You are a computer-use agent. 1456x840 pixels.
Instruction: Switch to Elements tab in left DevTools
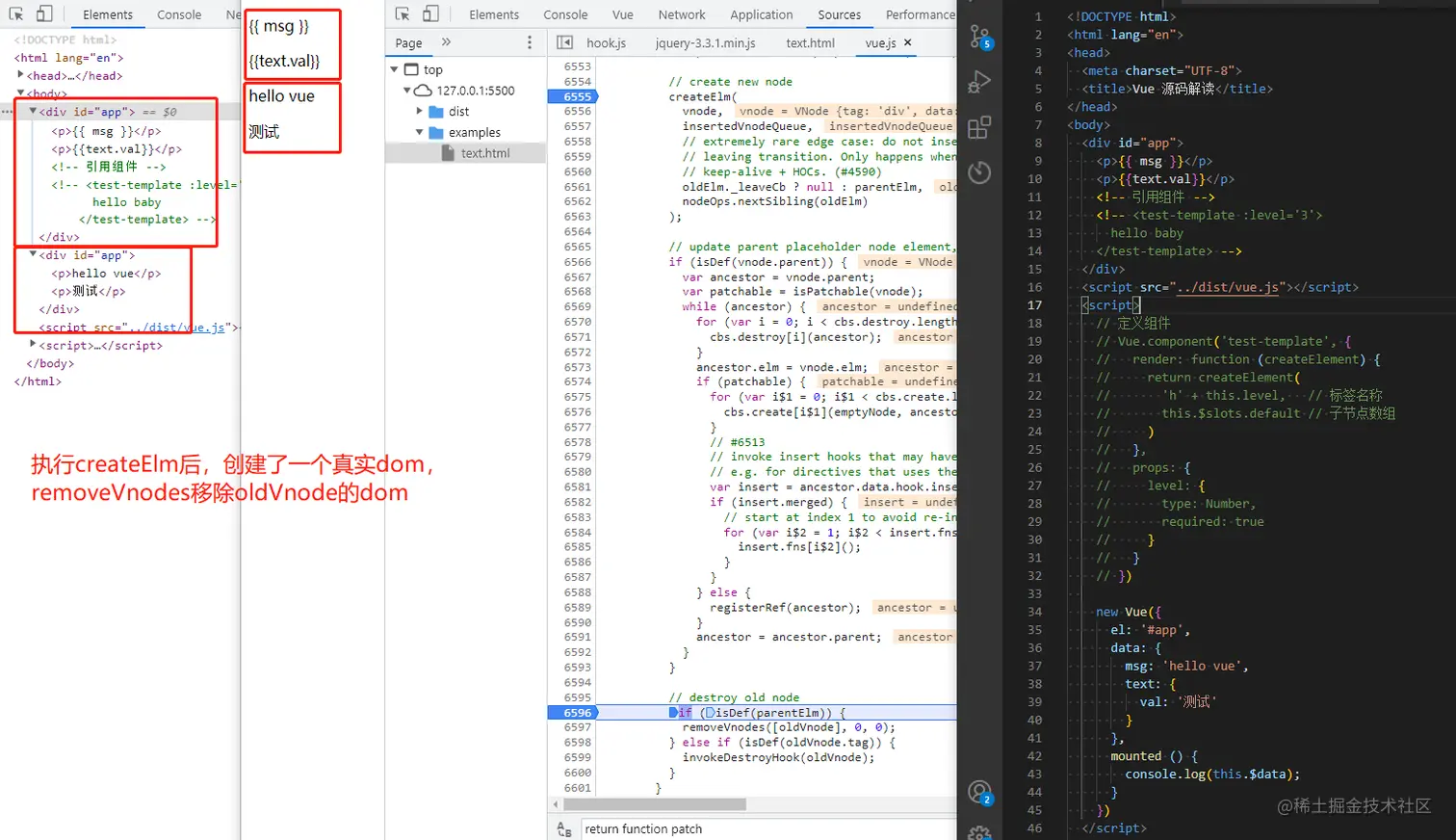tap(108, 14)
